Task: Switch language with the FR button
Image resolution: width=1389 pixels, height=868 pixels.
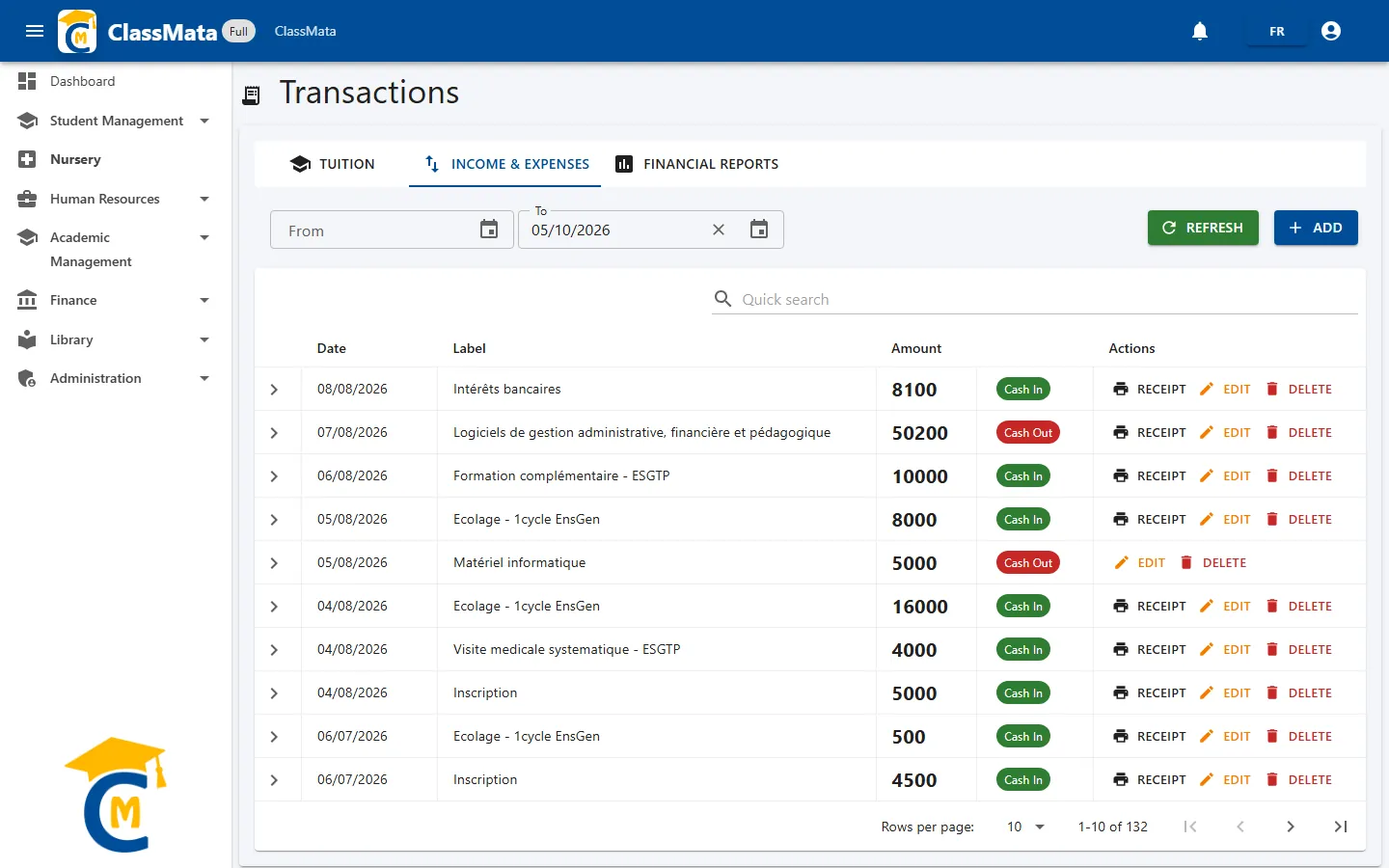Action: click(1277, 31)
